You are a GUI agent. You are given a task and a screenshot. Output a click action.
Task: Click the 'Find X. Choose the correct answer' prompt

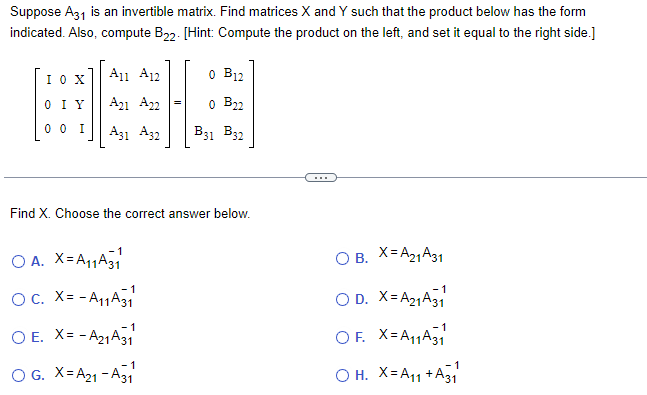click(130, 213)
